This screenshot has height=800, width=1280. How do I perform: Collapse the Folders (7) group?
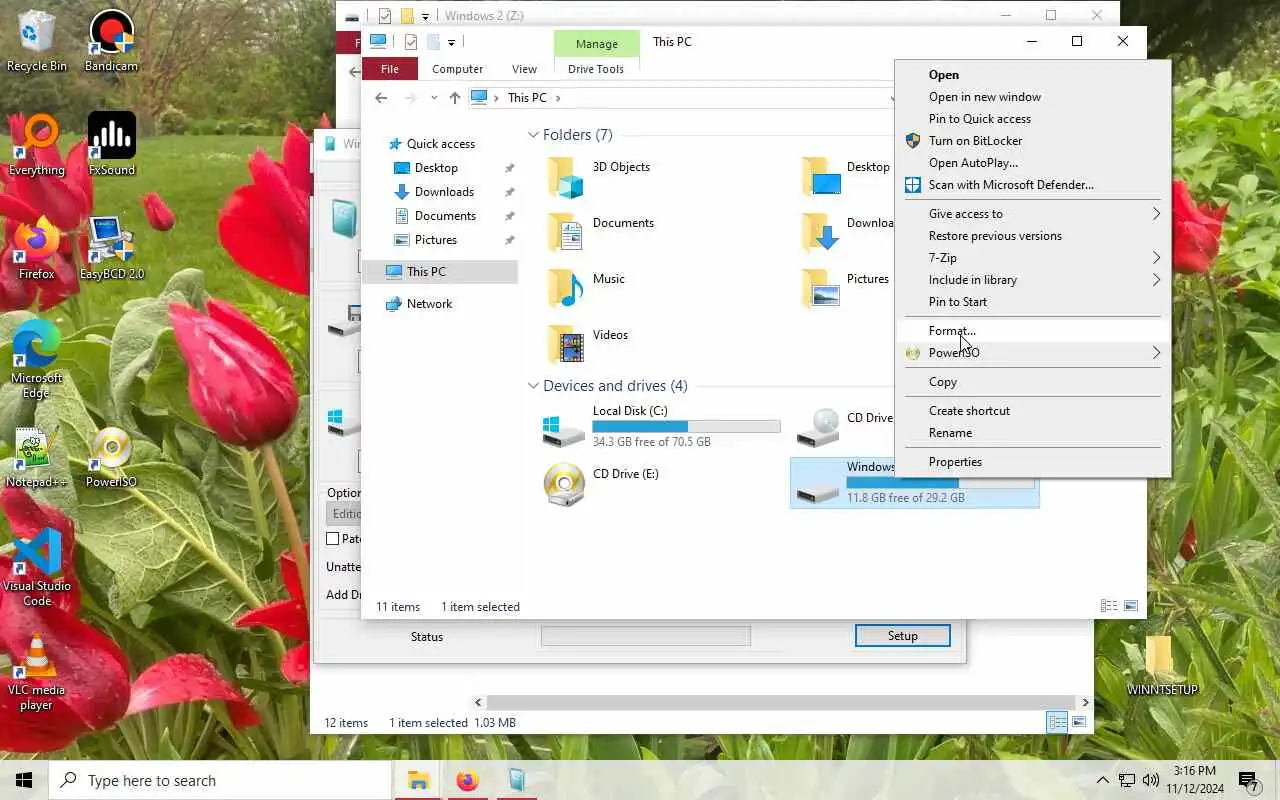(533, 135)
